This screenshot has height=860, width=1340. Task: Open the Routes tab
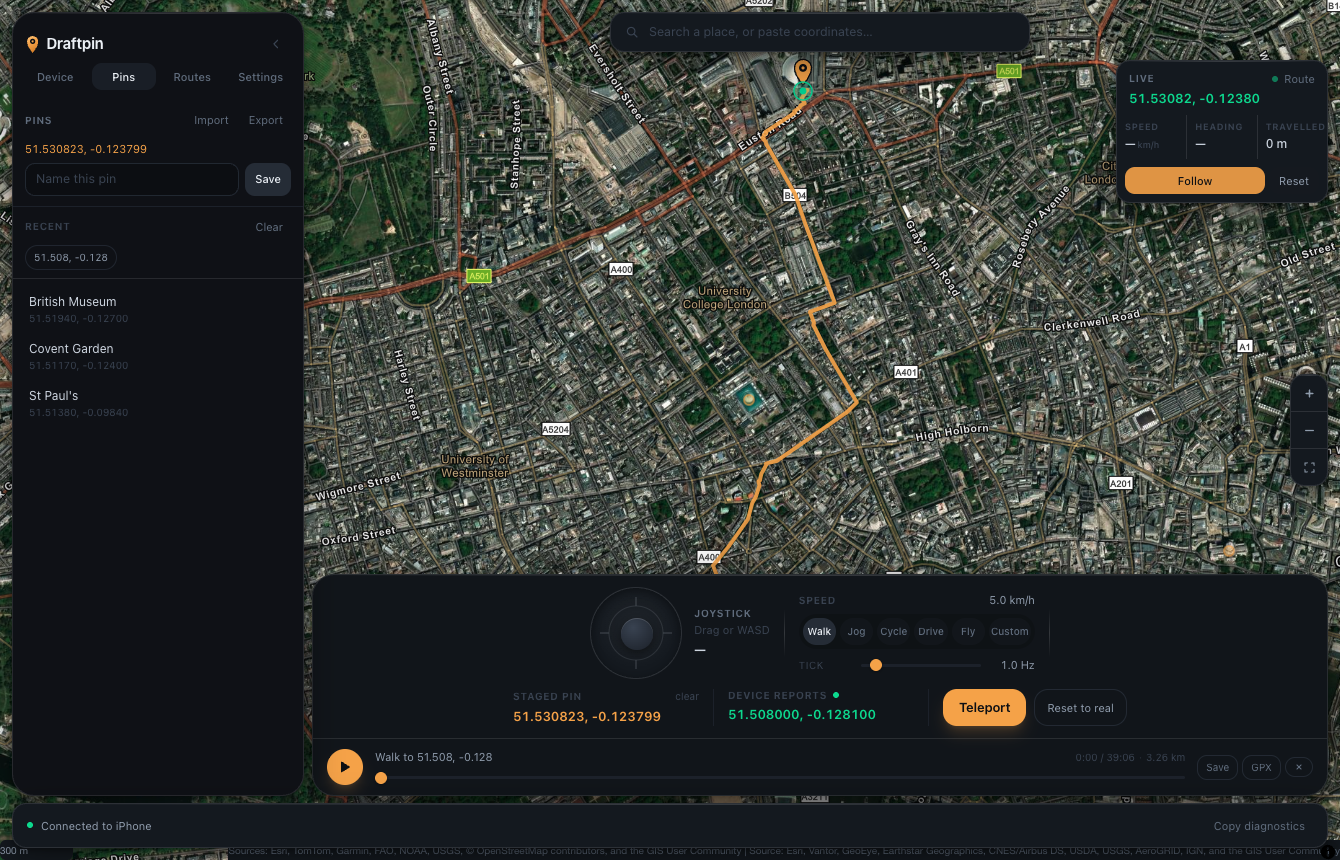pyautogui.click(x=192, y=77)
